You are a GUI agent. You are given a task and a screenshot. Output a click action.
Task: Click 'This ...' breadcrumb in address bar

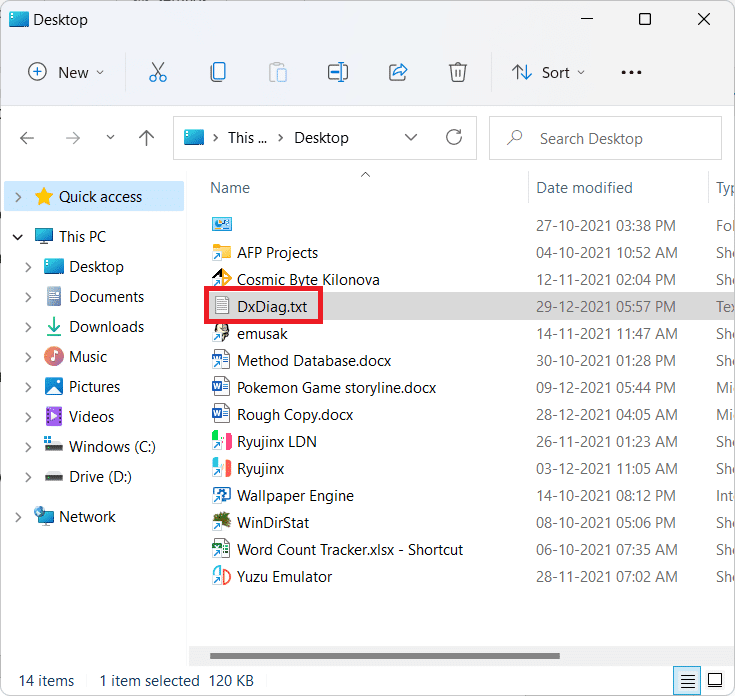click(x=247, y=138)
